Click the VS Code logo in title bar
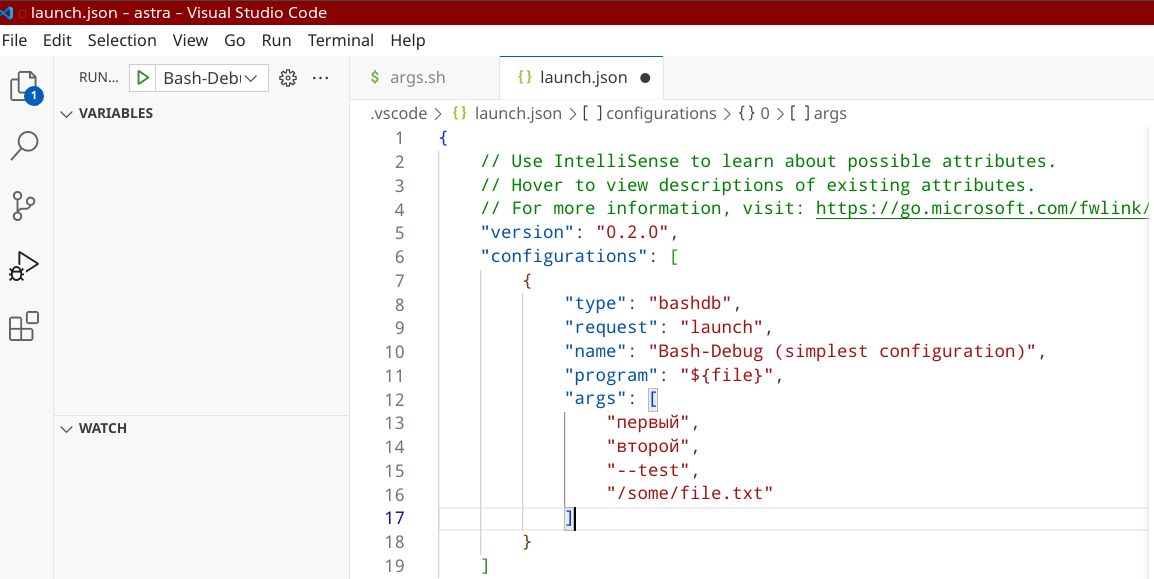 [7, 13]
